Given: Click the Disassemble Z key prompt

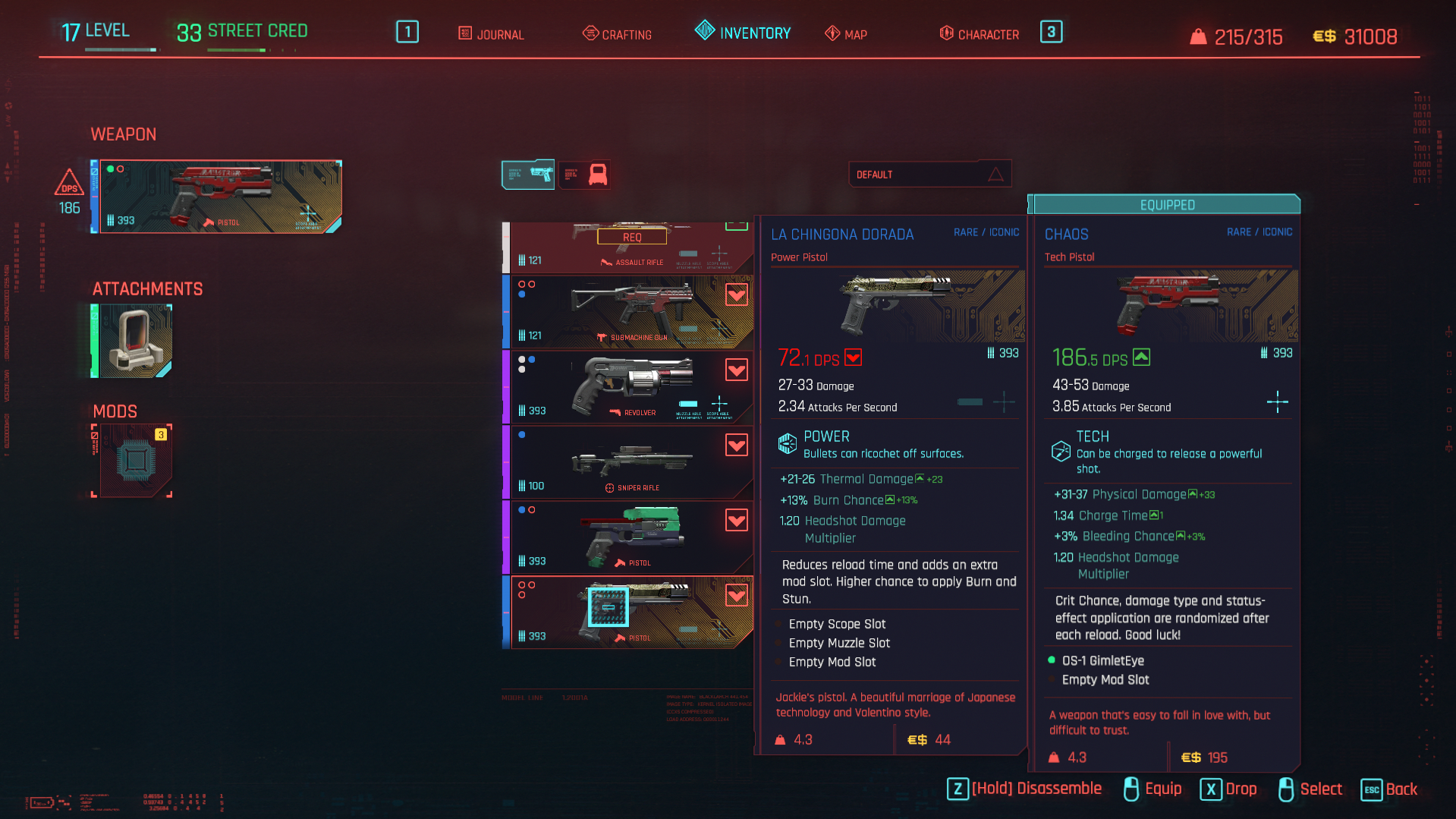Looking at the screenshot, I should 958,789.
